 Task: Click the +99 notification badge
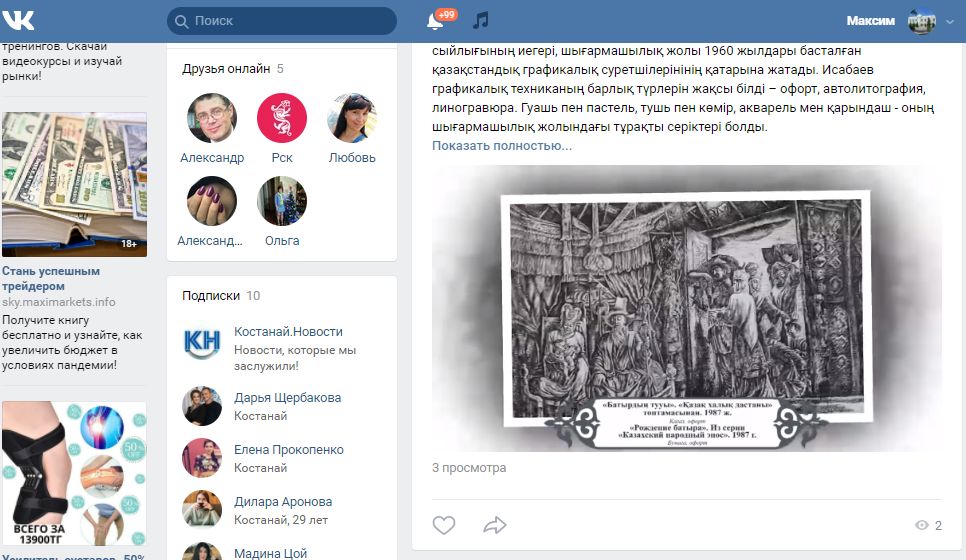pyautogui.click(x=446, y=14)
